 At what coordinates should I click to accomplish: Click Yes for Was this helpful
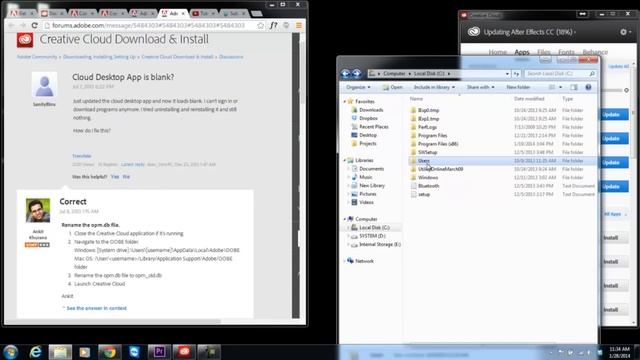pos(115,177)
